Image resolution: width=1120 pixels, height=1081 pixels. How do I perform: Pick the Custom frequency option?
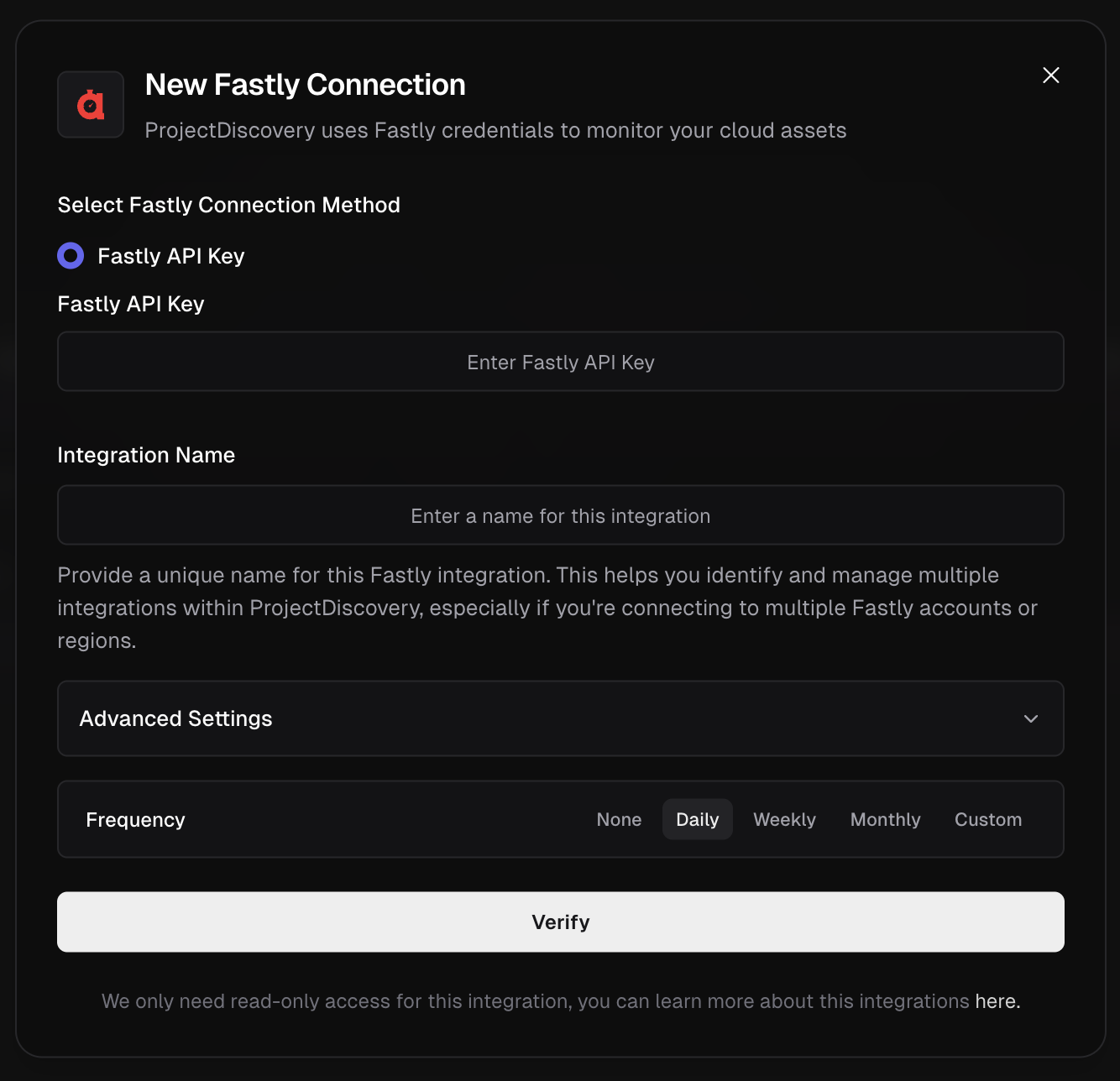pyautogui.click(x=987, y=819)
